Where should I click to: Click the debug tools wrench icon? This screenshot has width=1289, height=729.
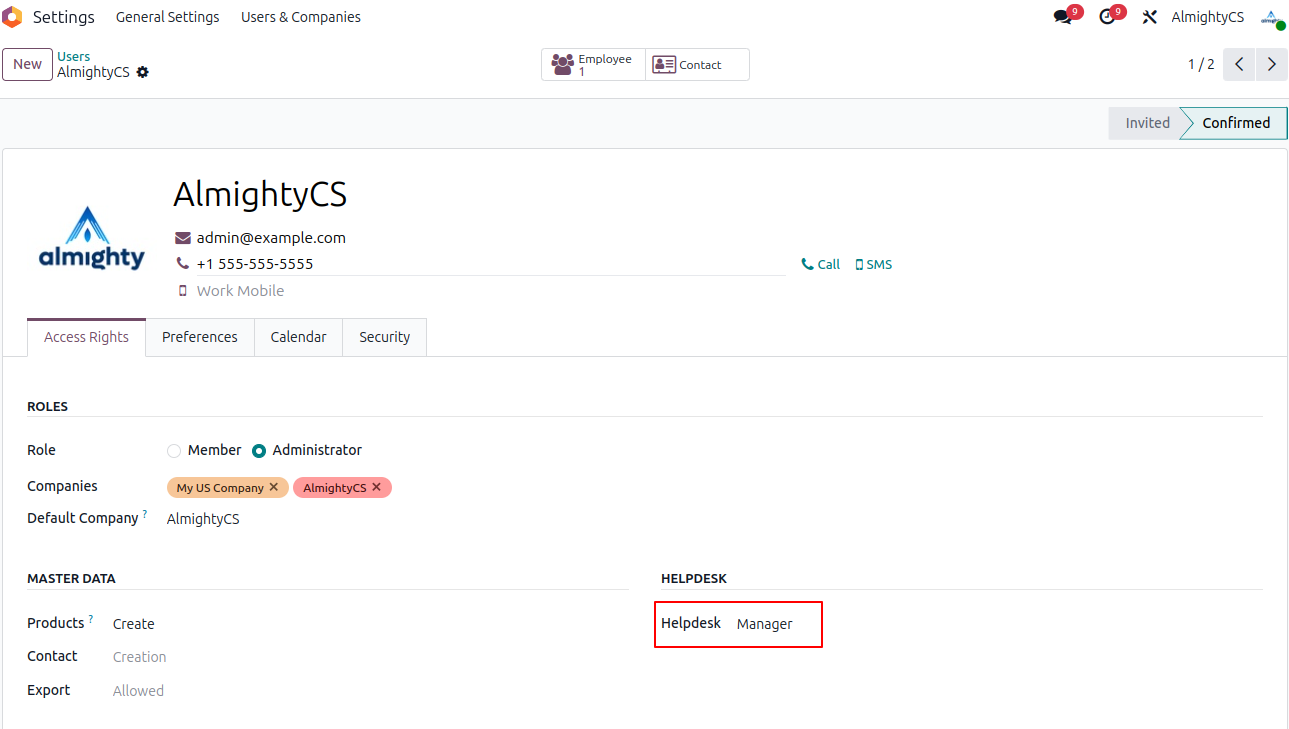tap(1149, 17)
